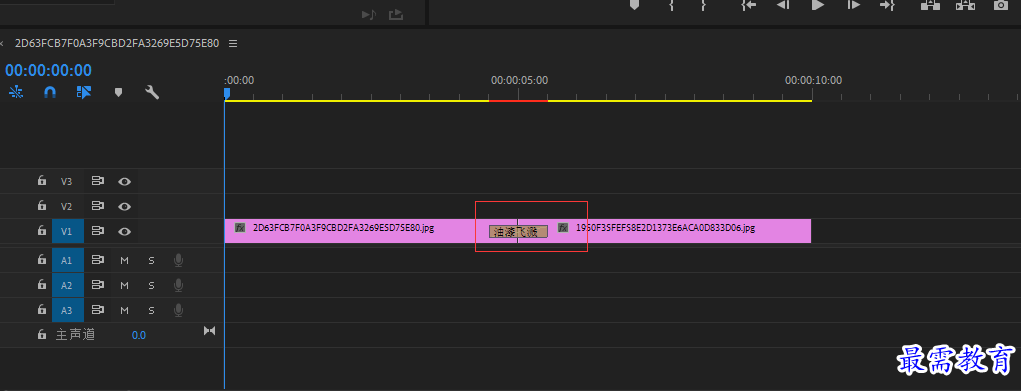Click the fx badge on the second clip
Viewport: 1021px width, 391px height.
[x=563, y=227]
